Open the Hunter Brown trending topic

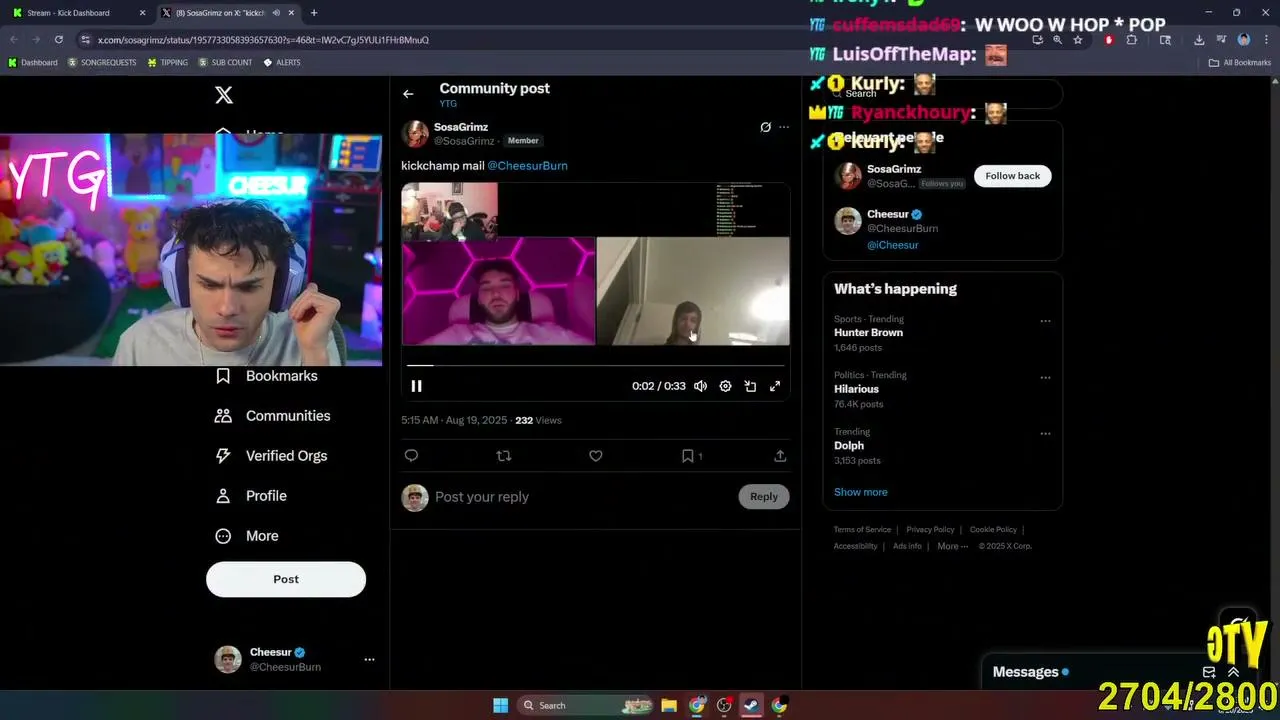tap(868, 333)
